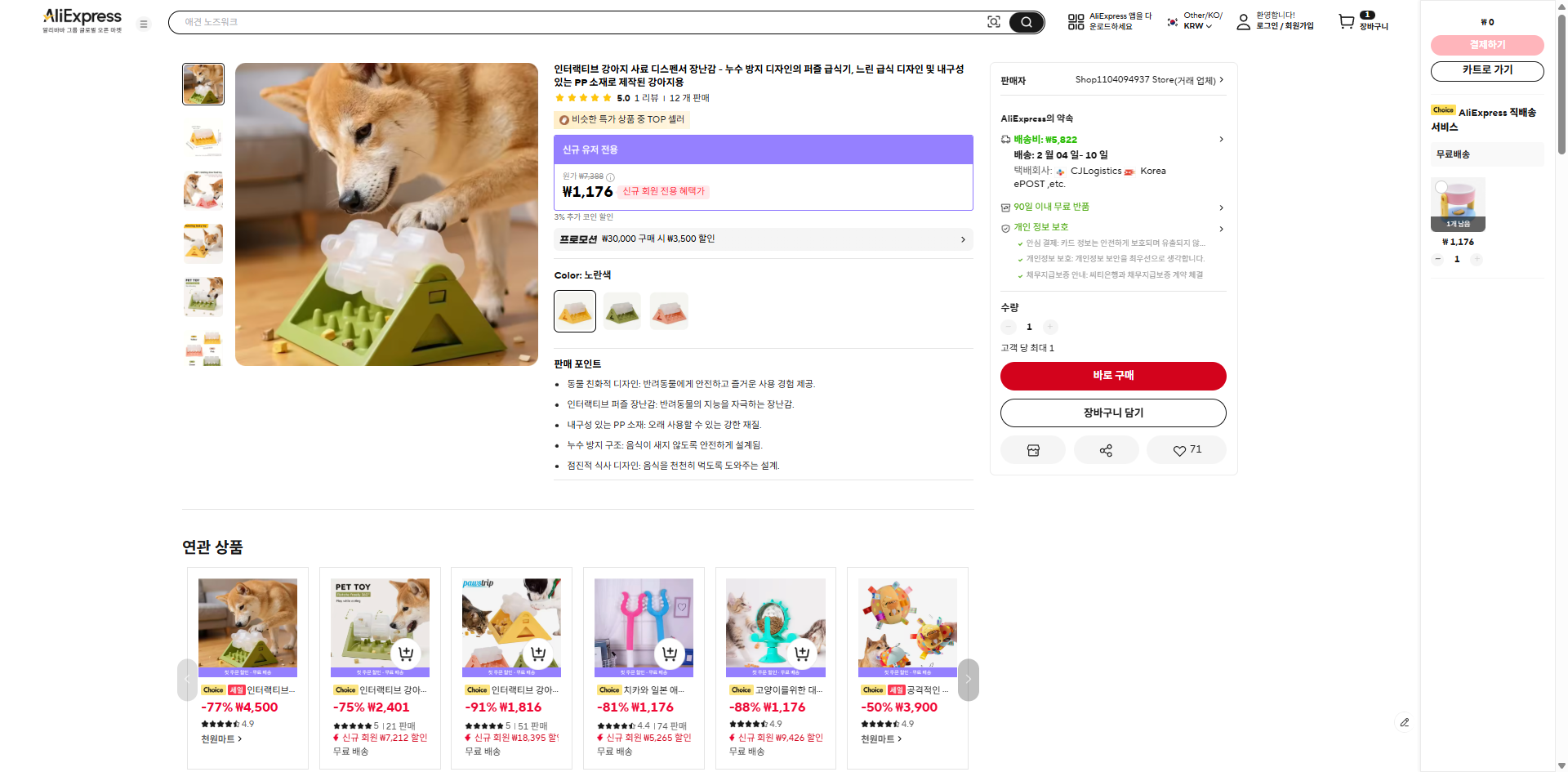This screenshot has width=1568, height=772.
Task: Select the green color variant swatch
Action: coord(621,310)
